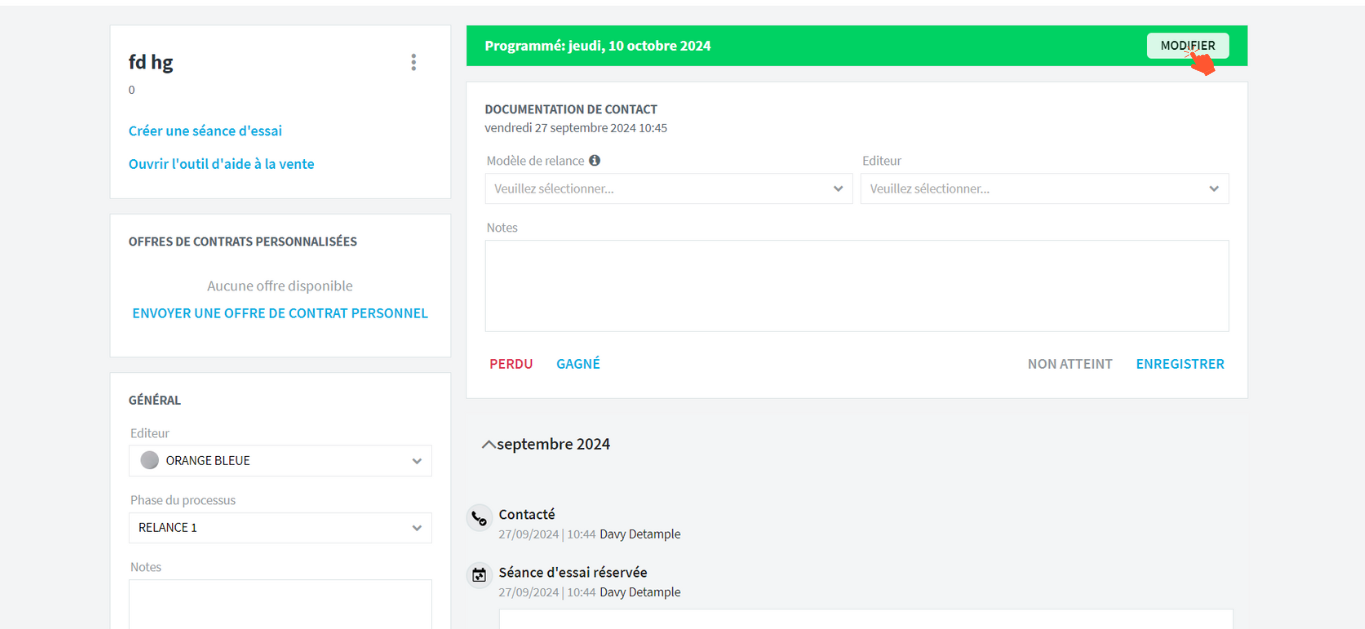Mark the lead as GAGNÉ
The width and height of the screenshot is (1365, 629).
click(x=578, y=364)
